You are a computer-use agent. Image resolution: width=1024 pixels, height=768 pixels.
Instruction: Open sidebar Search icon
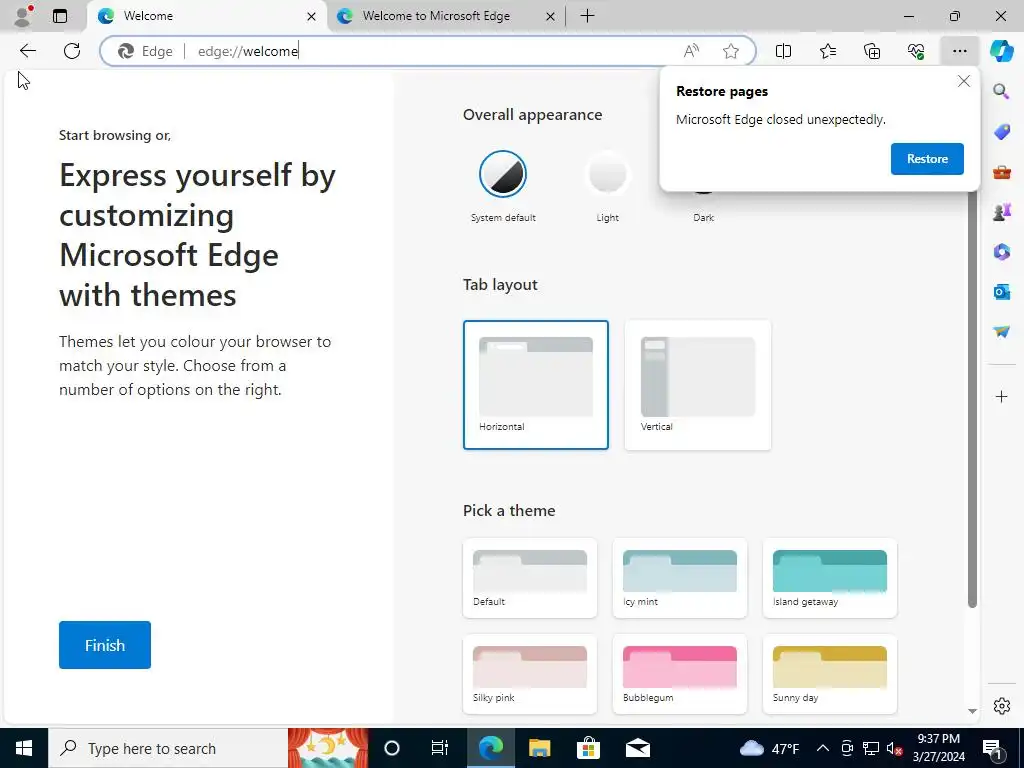(x=1001, y=91)
